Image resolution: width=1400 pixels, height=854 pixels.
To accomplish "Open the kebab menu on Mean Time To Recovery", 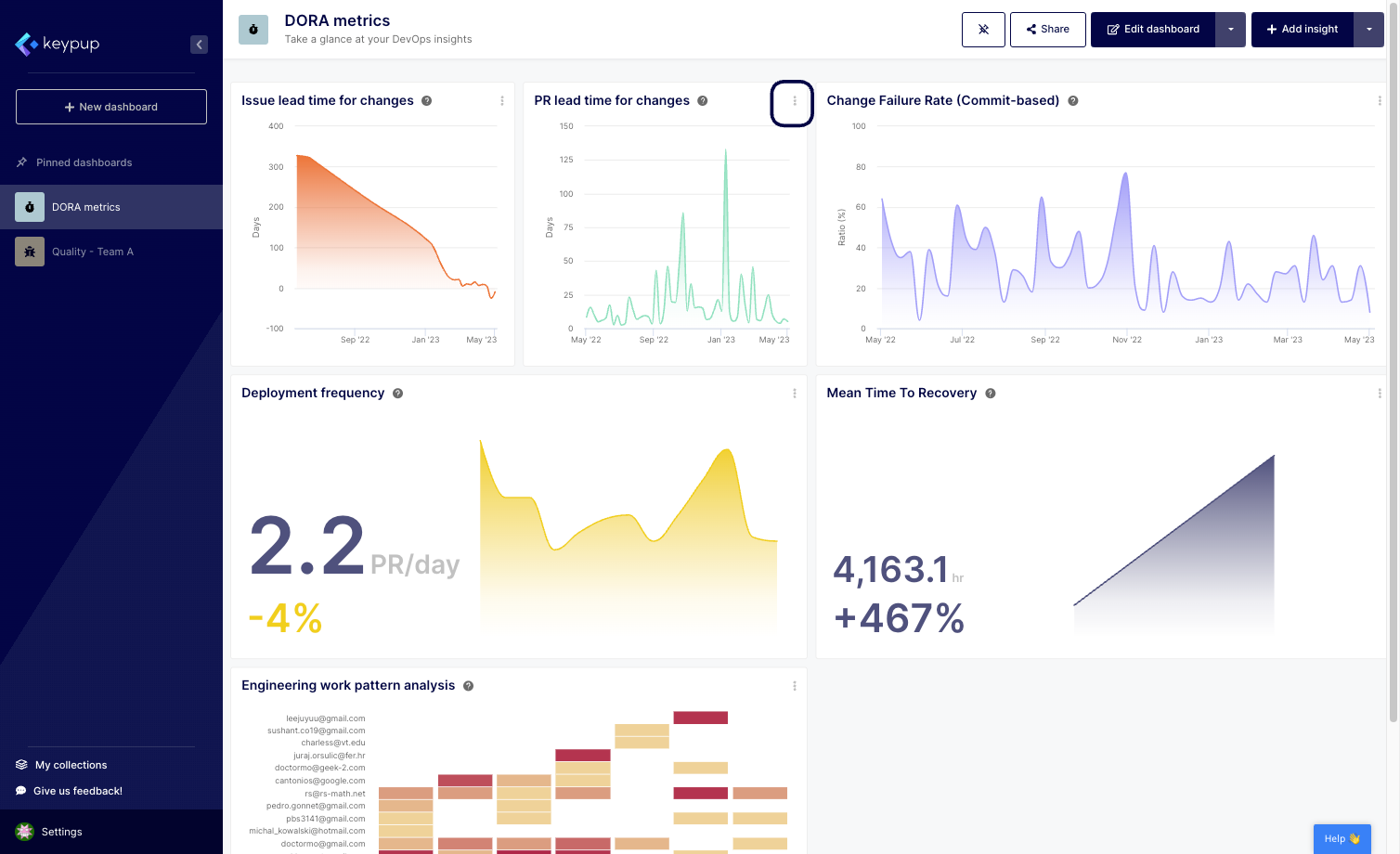I will click(1380, 393).
